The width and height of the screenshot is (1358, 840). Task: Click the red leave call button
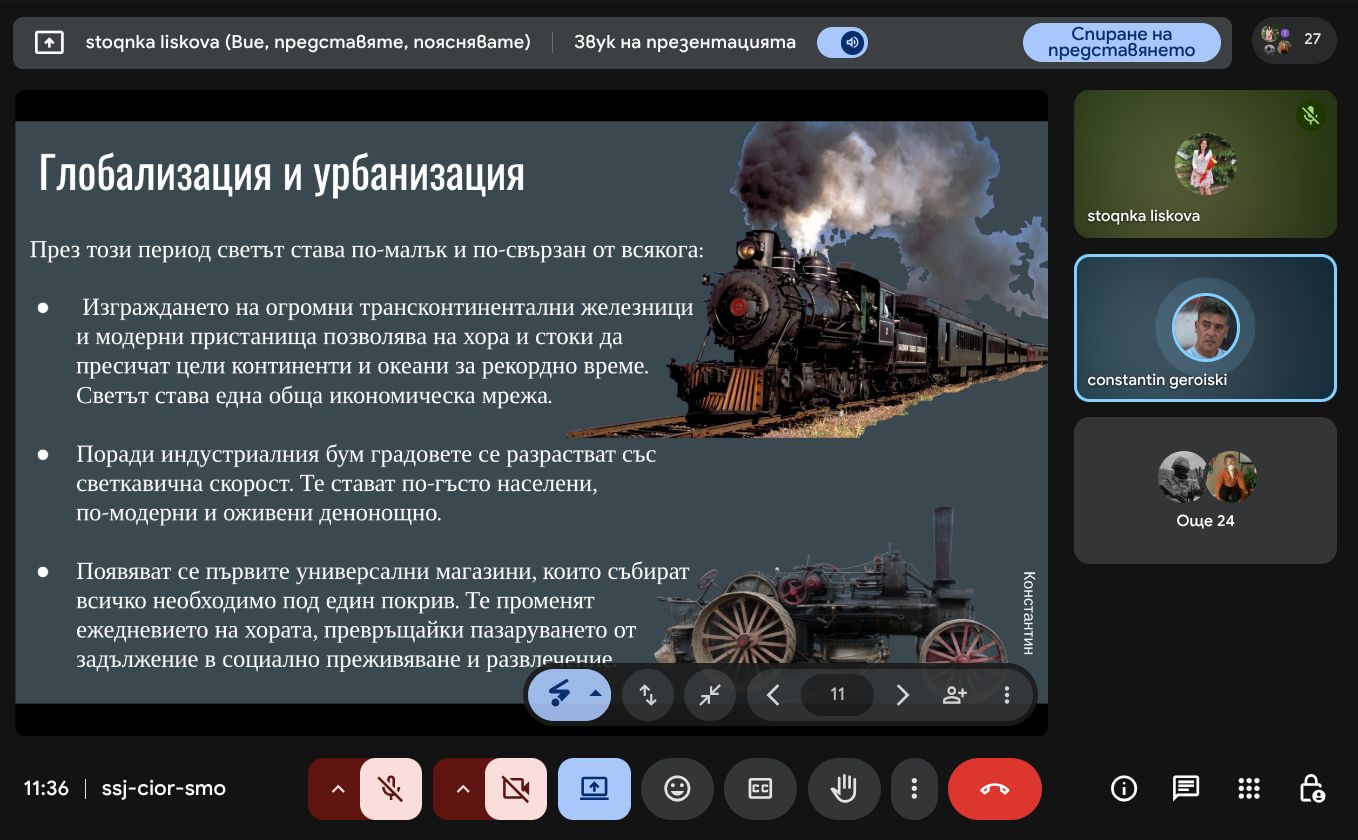(994, 789)
